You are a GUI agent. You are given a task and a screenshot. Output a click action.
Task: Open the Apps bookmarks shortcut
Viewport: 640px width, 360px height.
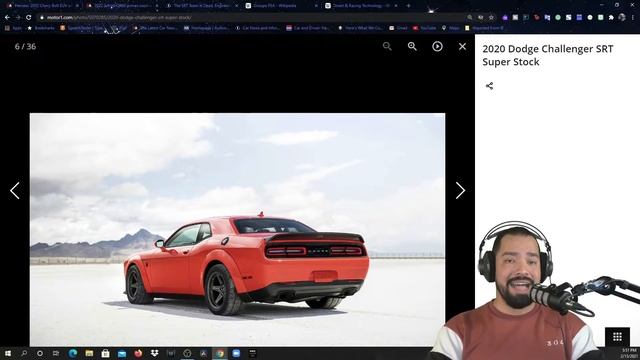click(x=13, y=28)
